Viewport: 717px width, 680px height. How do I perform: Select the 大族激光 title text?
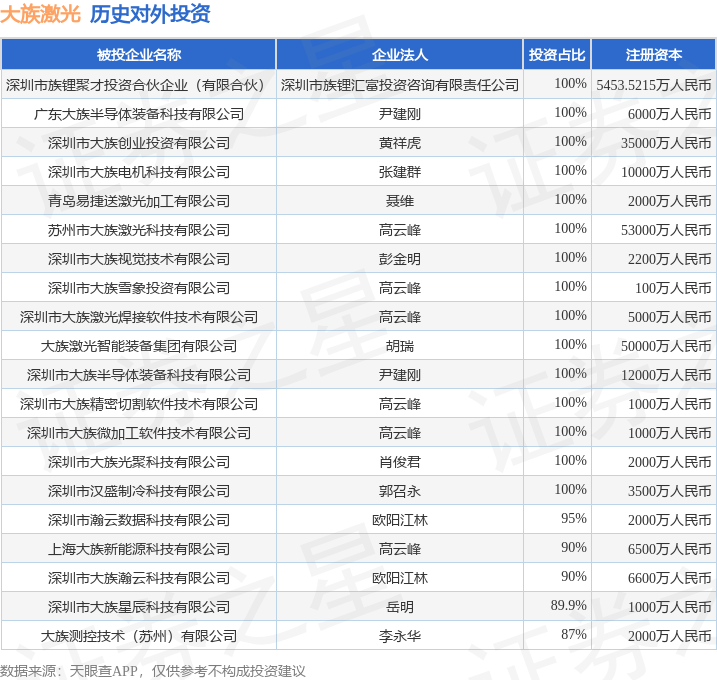pos(40,14)
